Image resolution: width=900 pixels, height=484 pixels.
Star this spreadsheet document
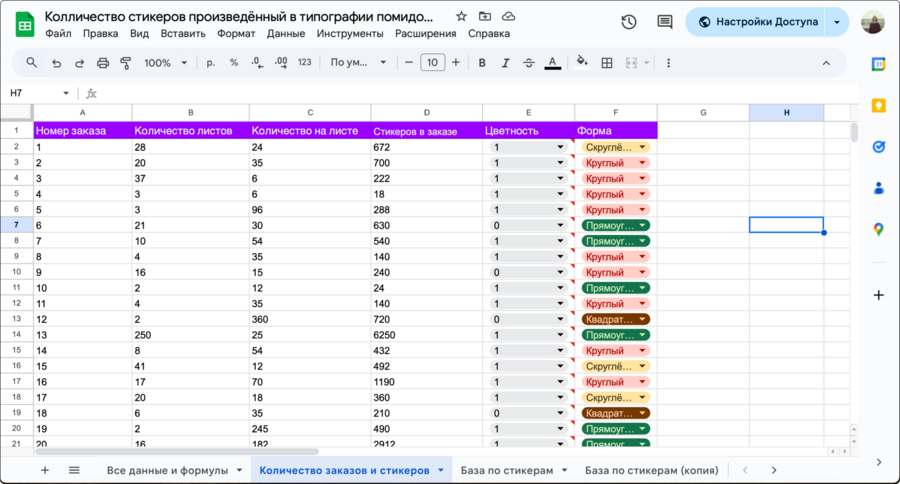(x=461, y=17)
